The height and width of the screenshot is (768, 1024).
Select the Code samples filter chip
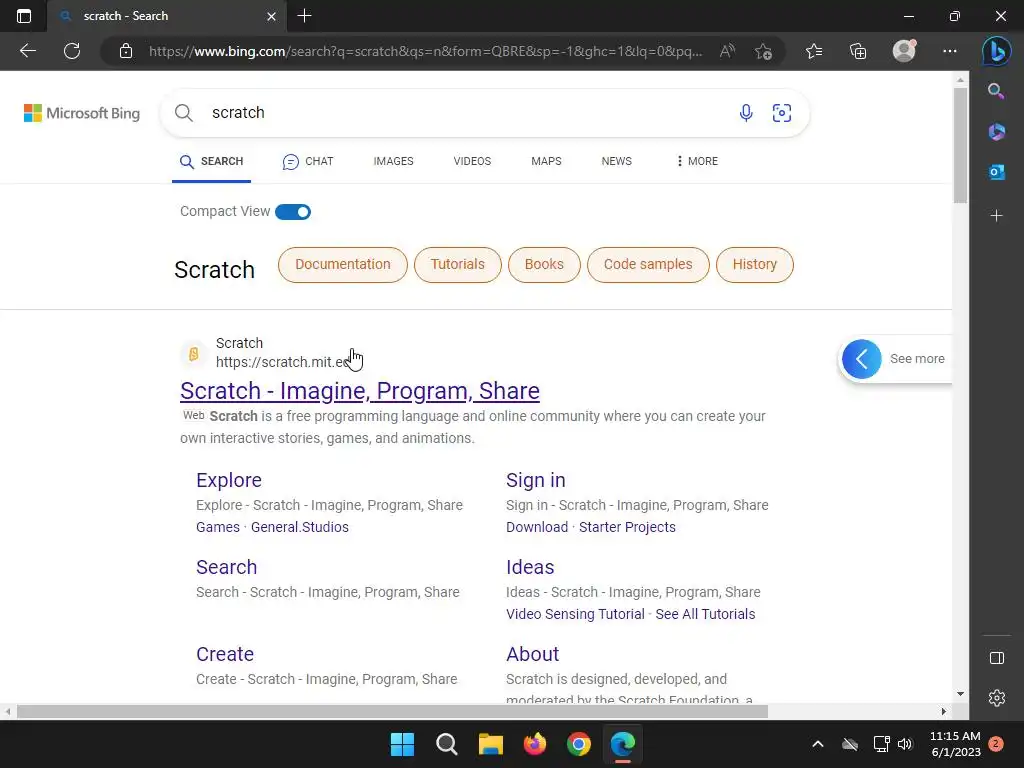click(648, 264)
